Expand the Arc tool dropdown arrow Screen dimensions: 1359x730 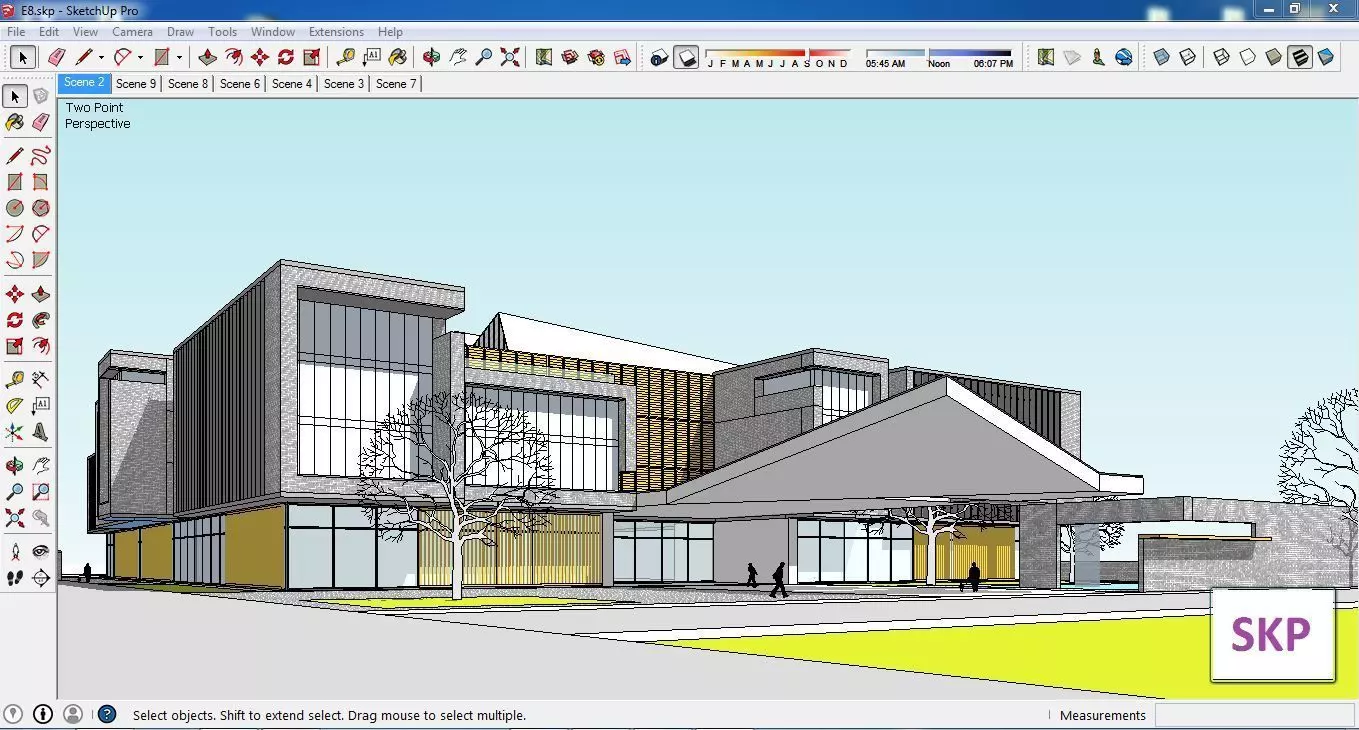(140, 58)
